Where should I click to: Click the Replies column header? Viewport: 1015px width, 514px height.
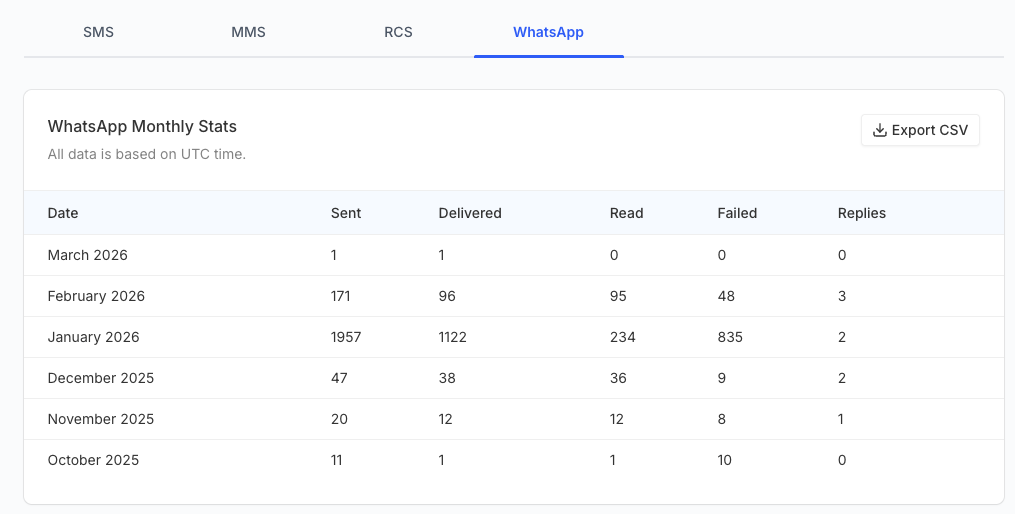[862, 213]
